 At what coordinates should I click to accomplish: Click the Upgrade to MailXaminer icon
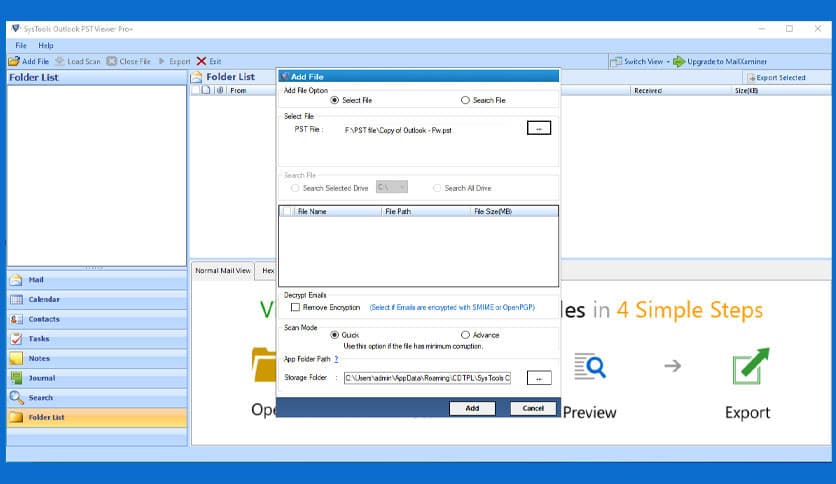tap(679, 61)
